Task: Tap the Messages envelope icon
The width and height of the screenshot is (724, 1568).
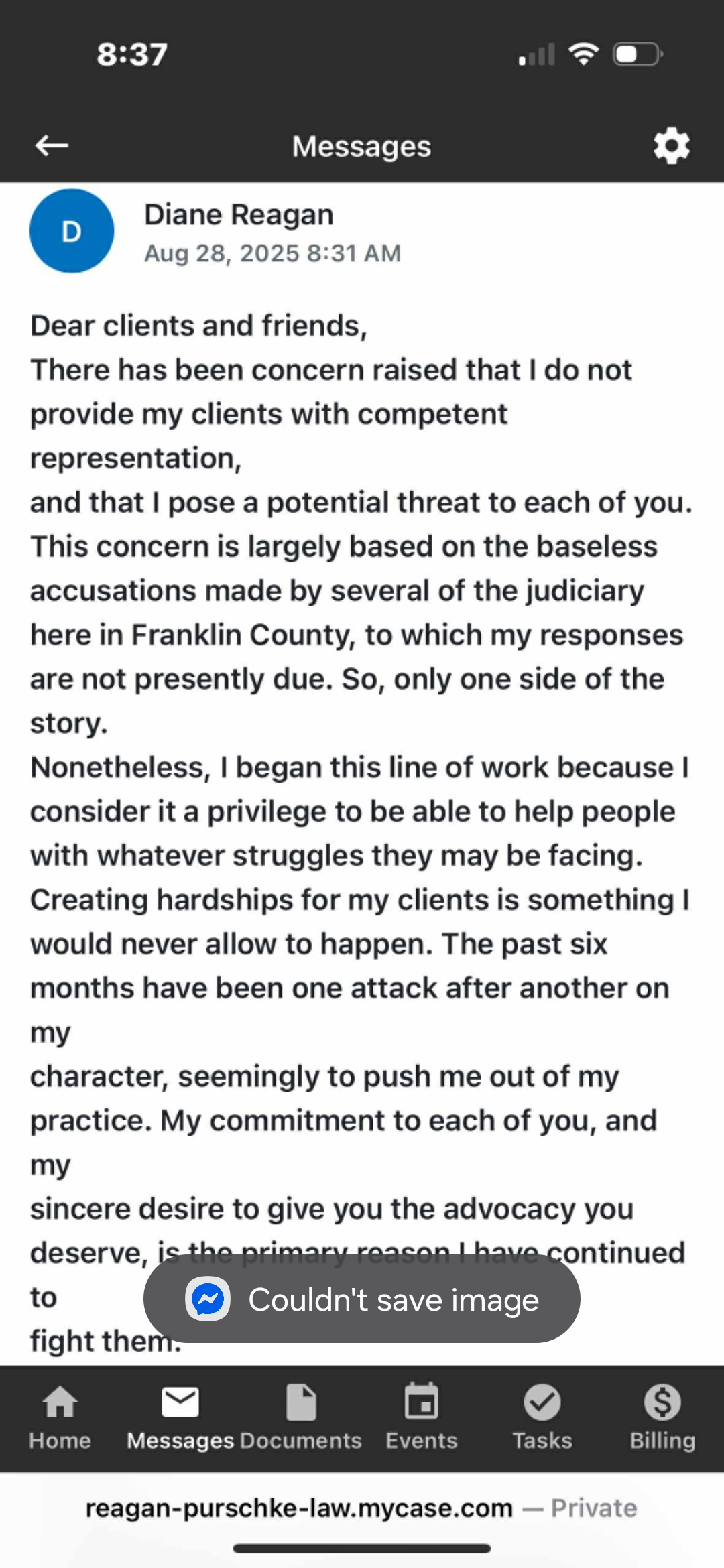Action: 180,1402
